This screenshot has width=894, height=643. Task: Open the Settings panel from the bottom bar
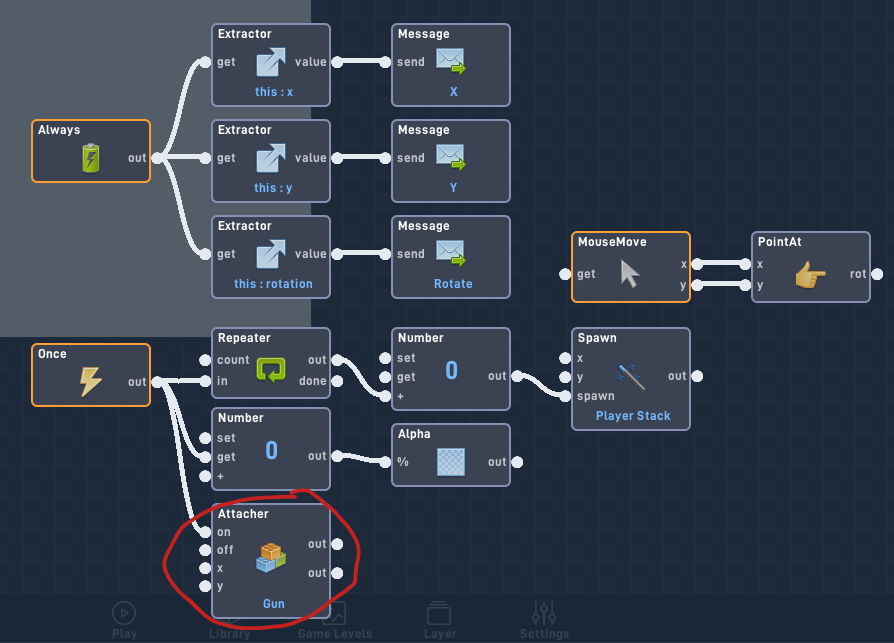[x=544, y=613]
